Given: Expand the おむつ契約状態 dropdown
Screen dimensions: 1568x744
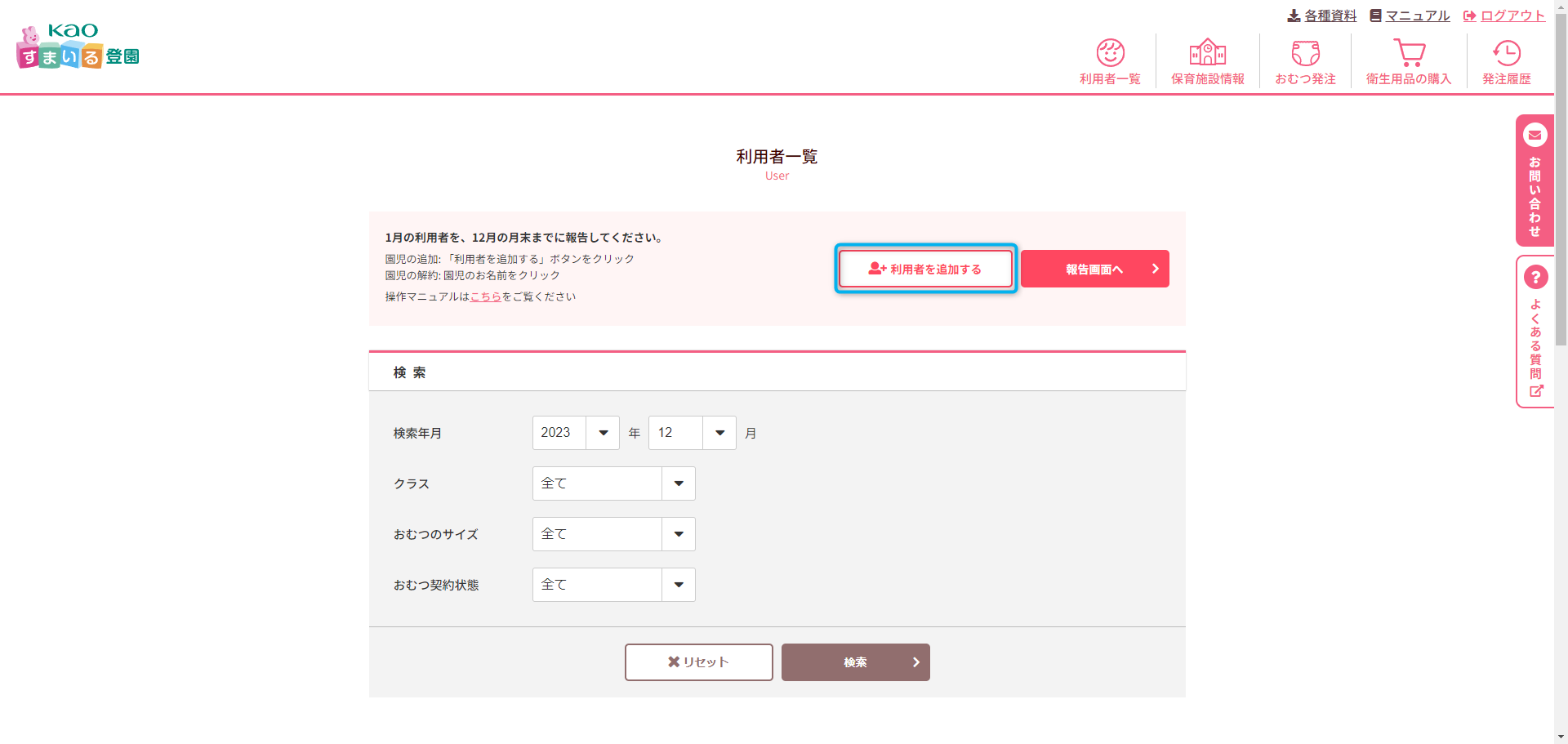Looking at the screenshot, I should click(614, 585).
